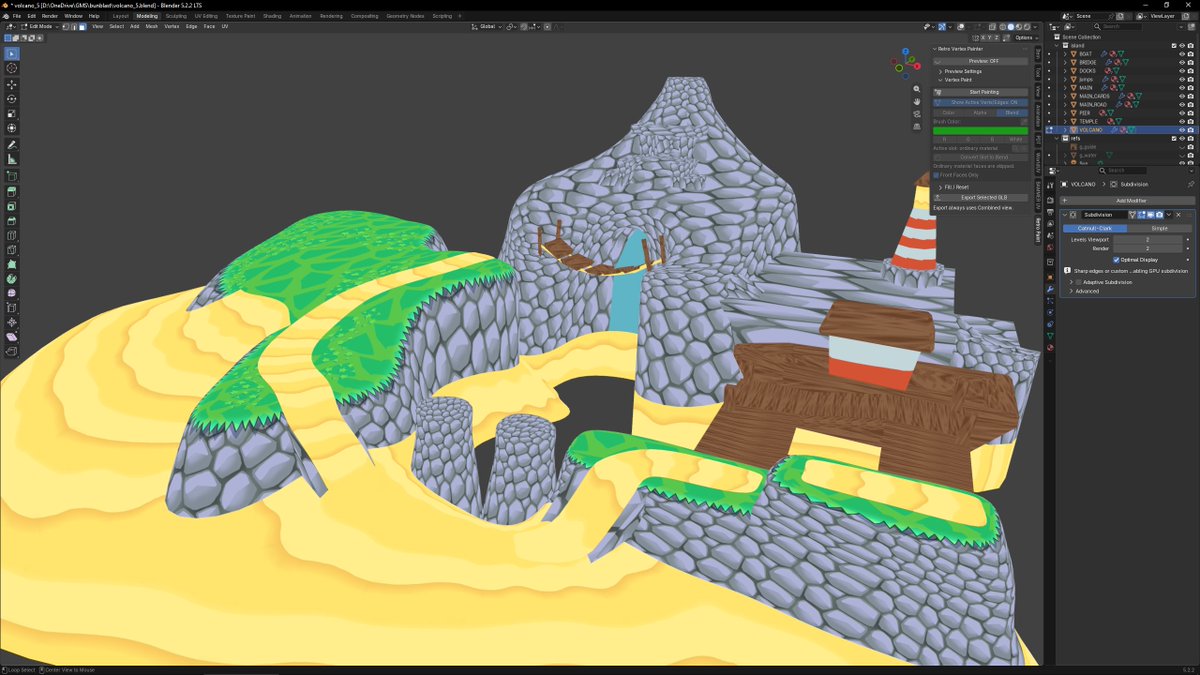
Task: Select the Move tool in toolbar
Action: coord(12,84)
